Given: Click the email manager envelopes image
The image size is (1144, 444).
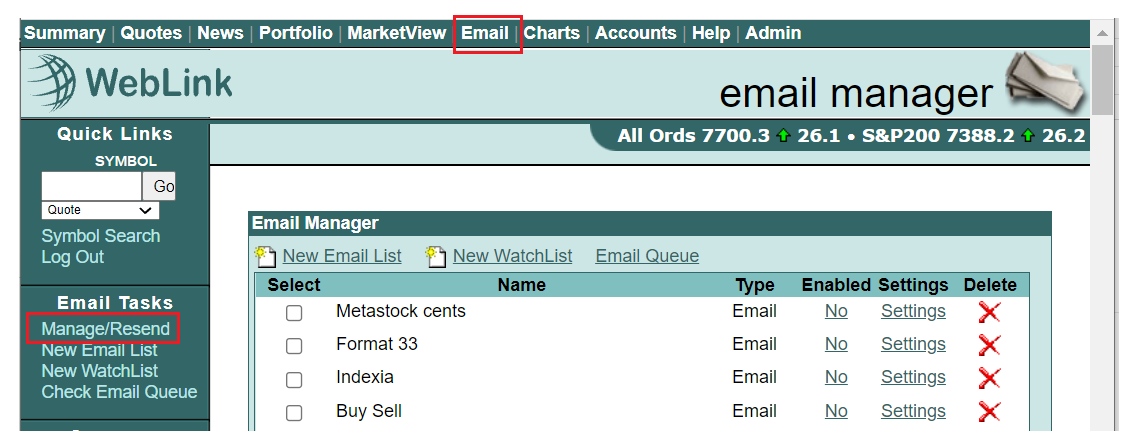Looking at the screenshot, I should click(1046, 84).
